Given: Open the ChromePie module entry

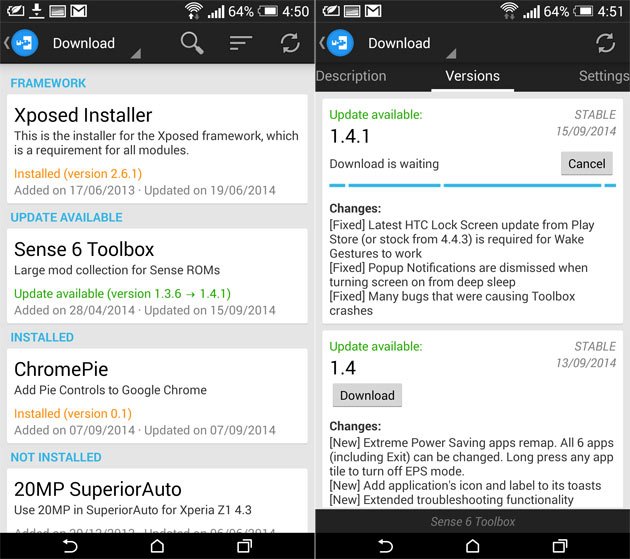Looking at the screenshot, I should click(157, 396).
